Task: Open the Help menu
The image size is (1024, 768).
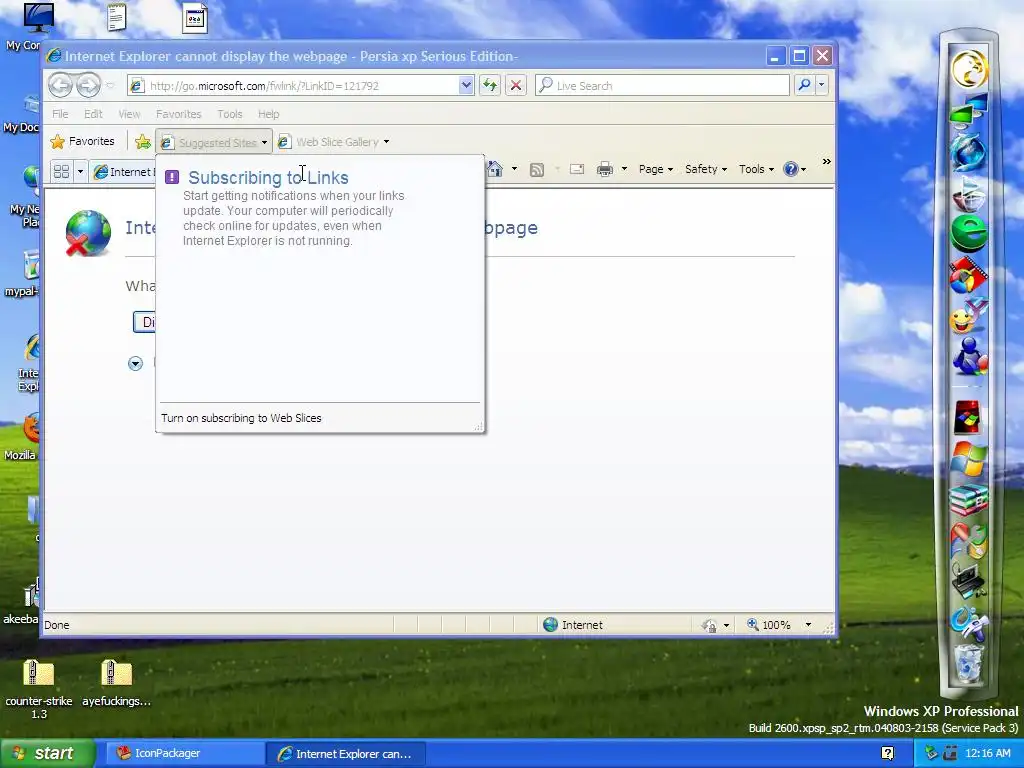Action: click(x=268, y=114)
